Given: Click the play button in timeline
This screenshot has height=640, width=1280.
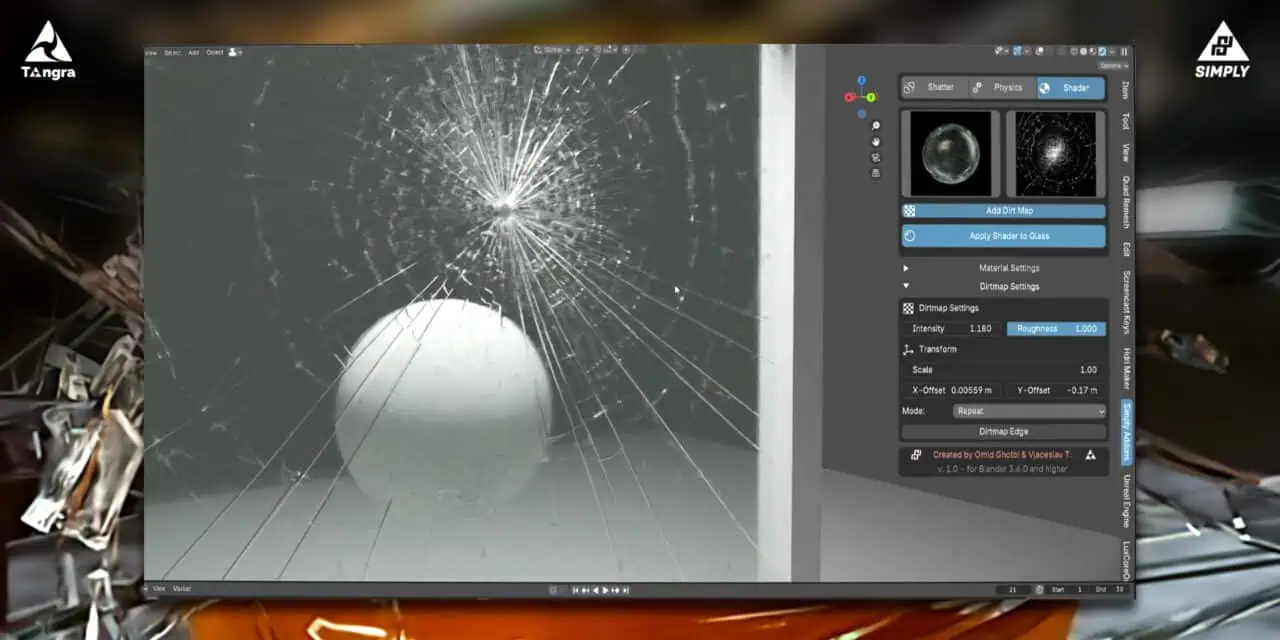Looking at the screenshot, I should coord(605,590).
